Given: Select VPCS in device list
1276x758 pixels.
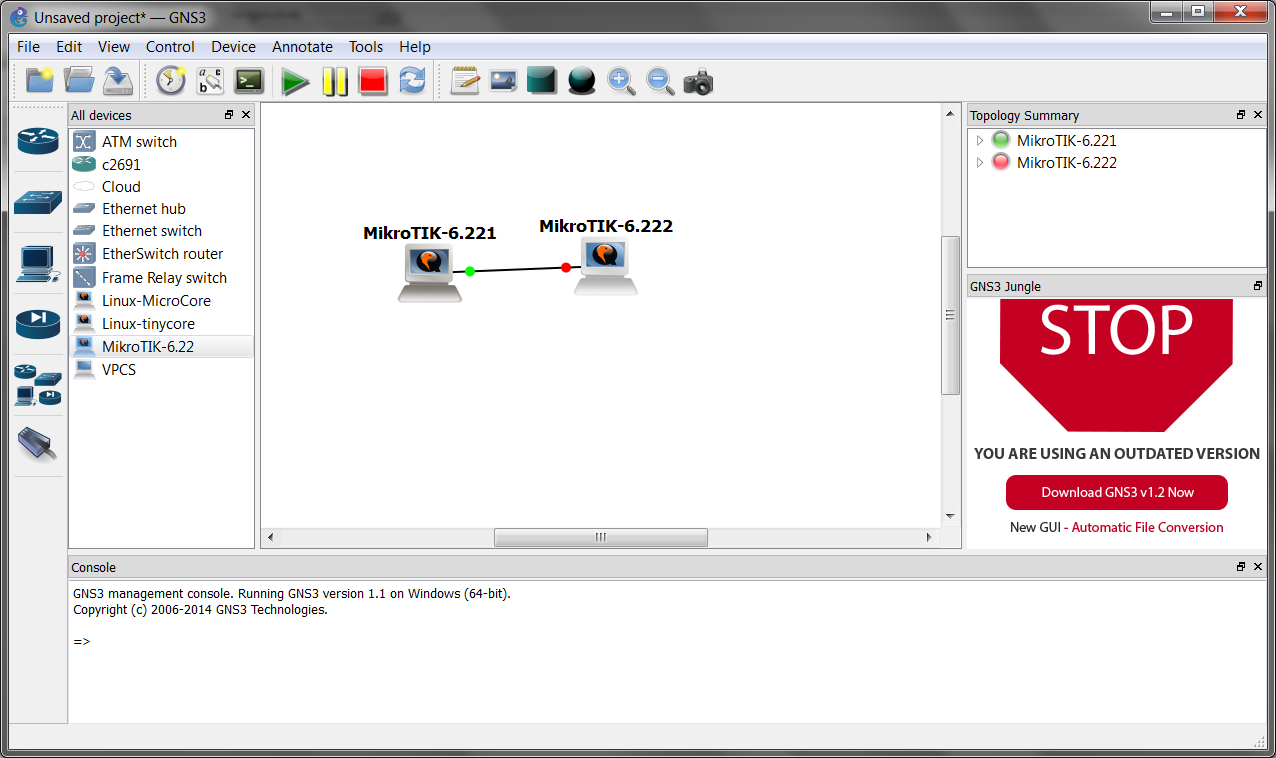Looking at the screenshot, I should pyautogui.click(x=161, y=370).
